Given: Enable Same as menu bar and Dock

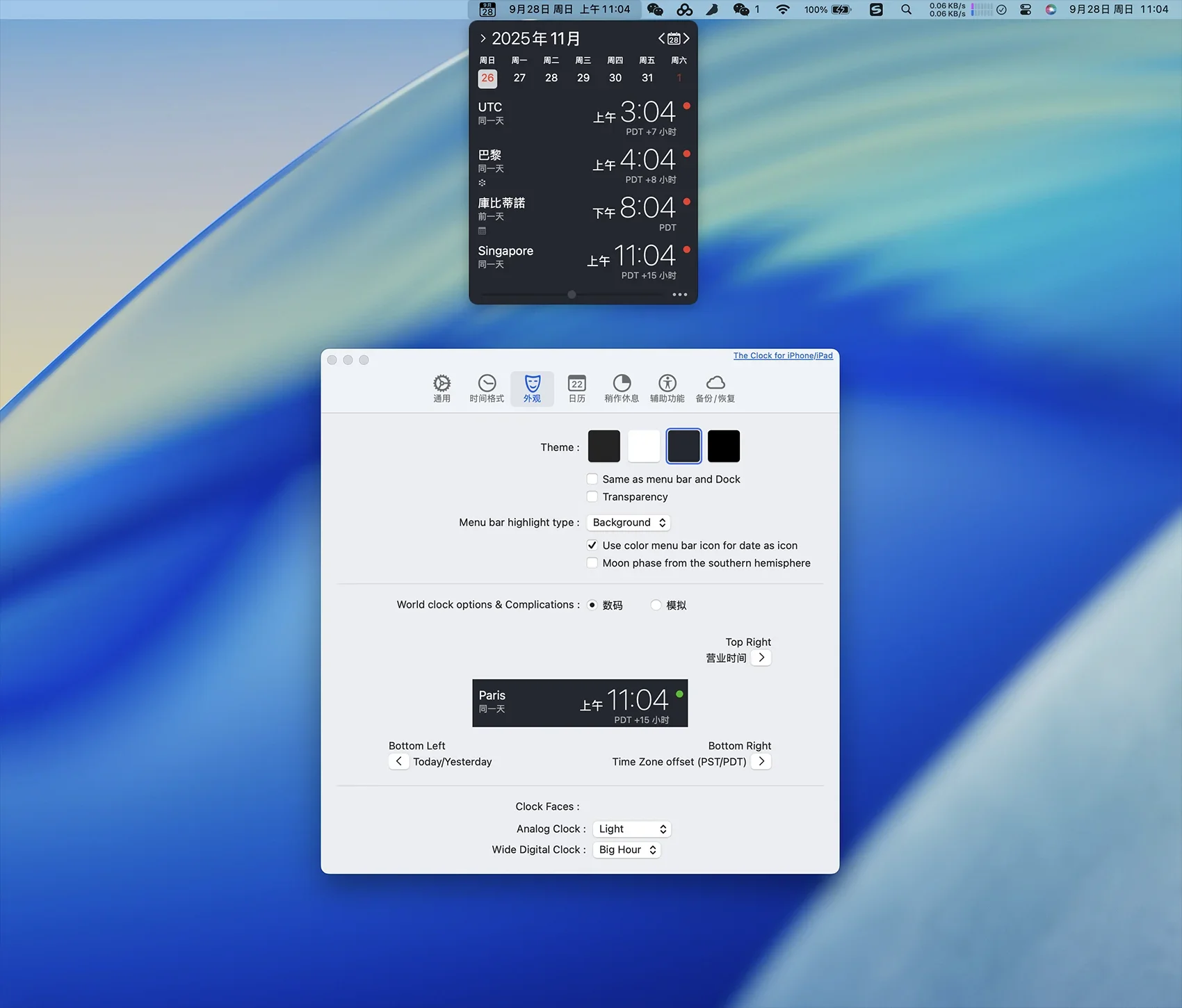Looking at the screenshot, I should pos(592,479).
